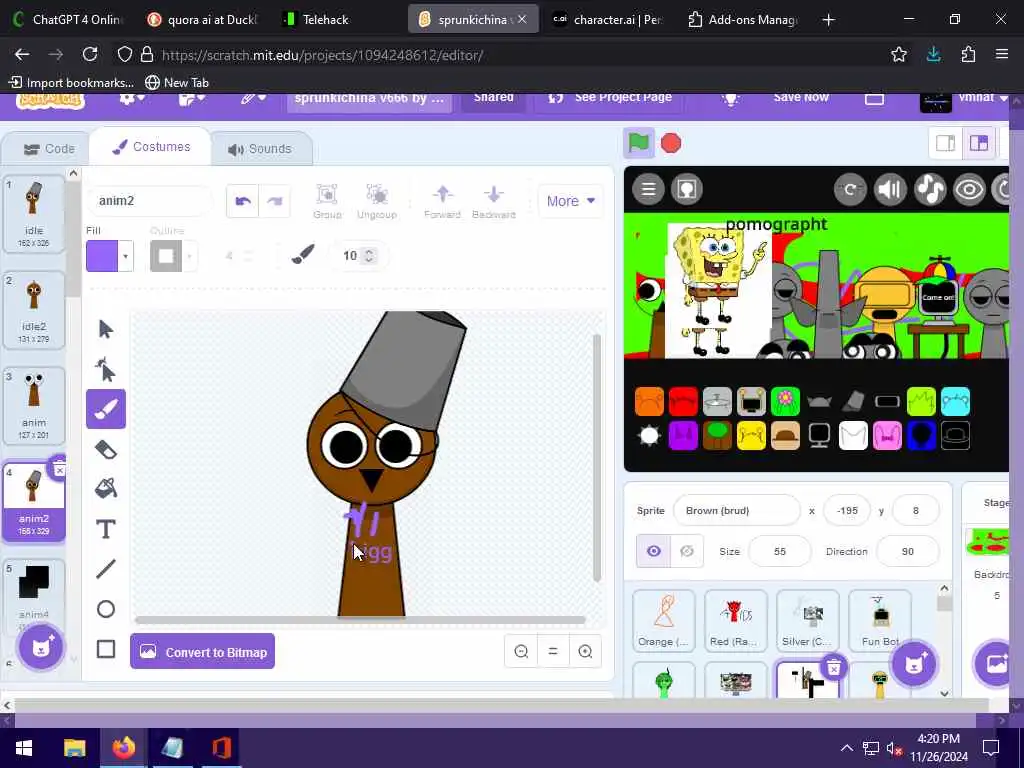
Task: Open the Fill color dropdown
Action: pyautogui.click(x=125, y=256)
